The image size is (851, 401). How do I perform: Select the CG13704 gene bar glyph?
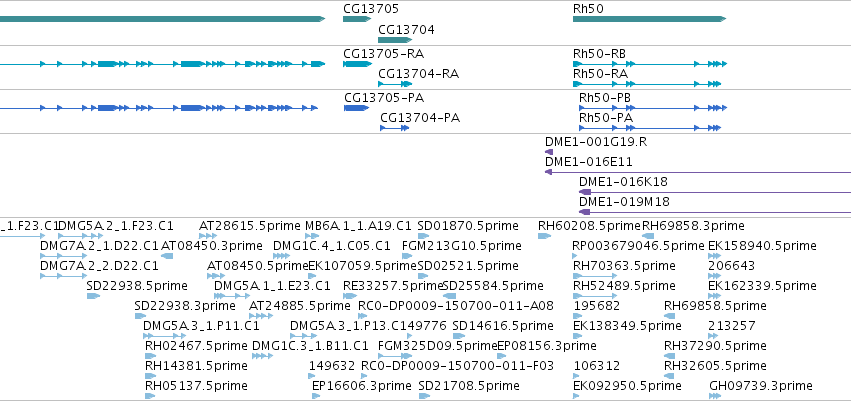pyautogui.click(x=395, y=40)
